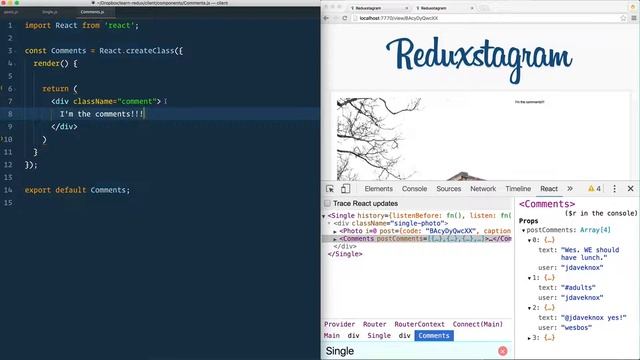Select Single in component breadcrumb
The width and height of the screenshot is (640, 360).
click(379, 336)
